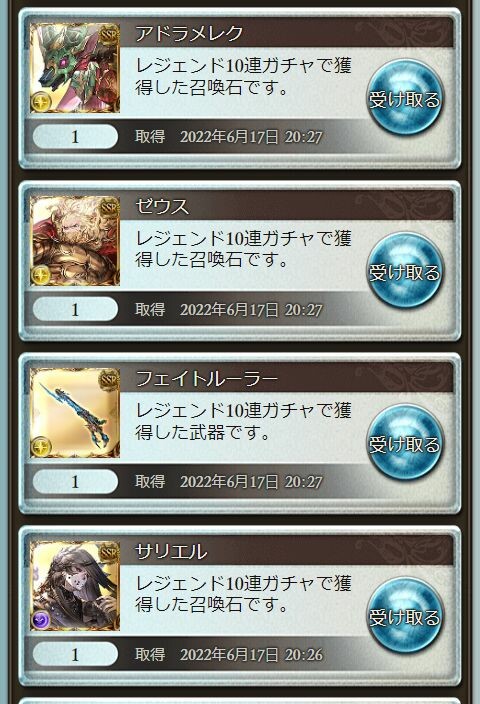Click the SSR badge on アドラメレク
Viewport: 480px width, 704px height.
pyautogui.click(x=109, y=35)
